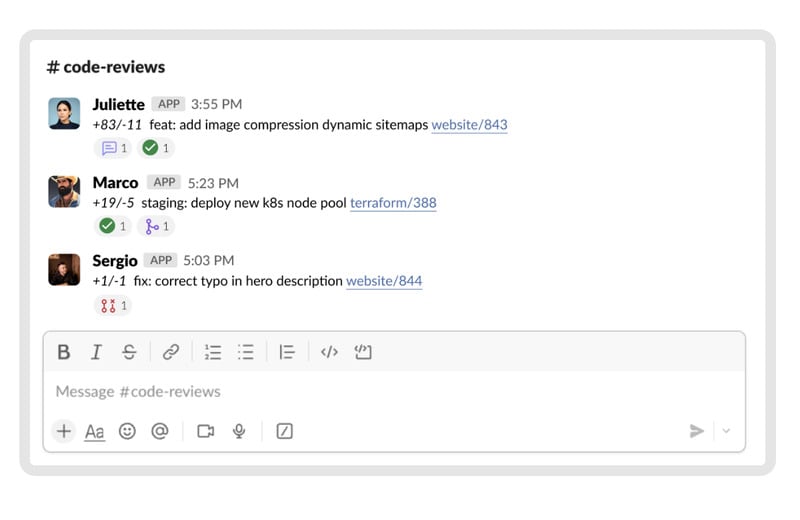Viewport: 800px width, 520px height.
Task: Open send options dropdown arrow
Action: pyautogui.click(x=727, y=431)
